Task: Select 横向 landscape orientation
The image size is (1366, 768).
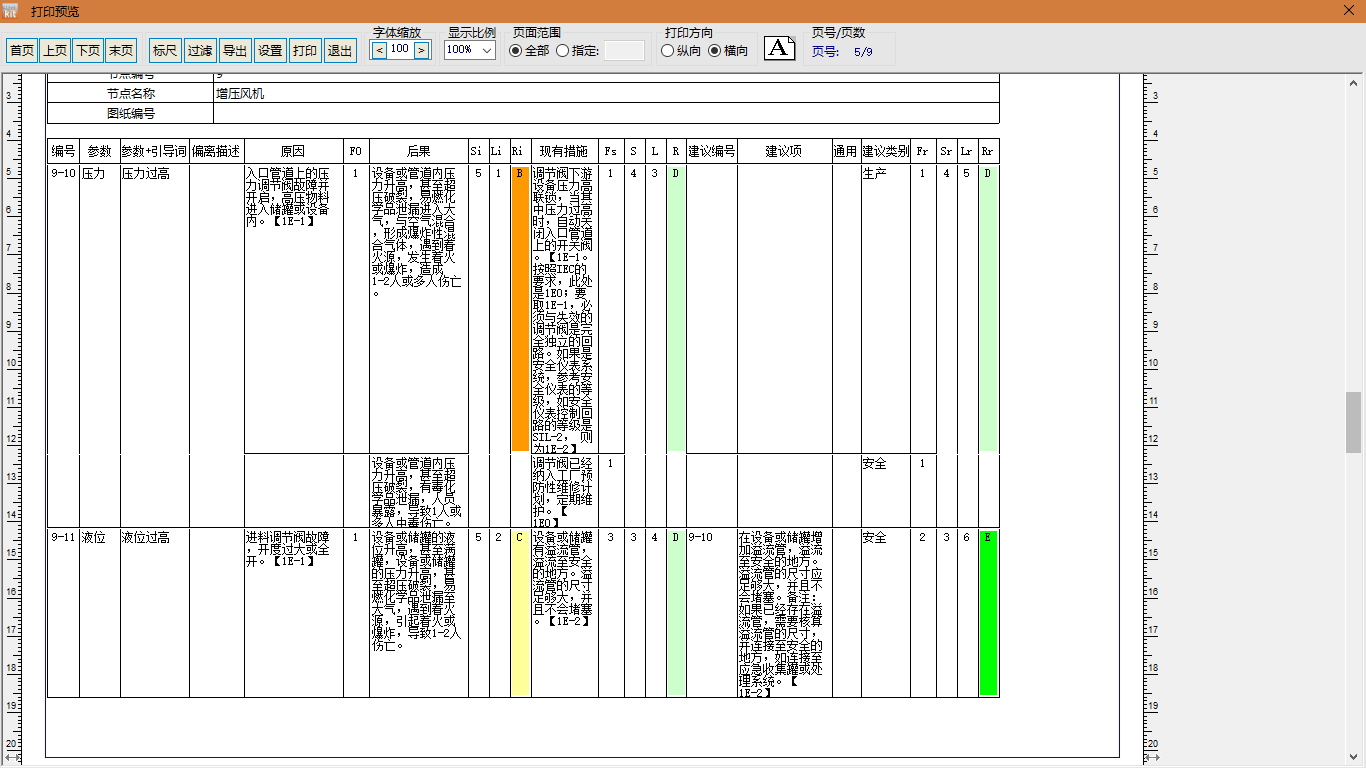Action: coord(728,51)
